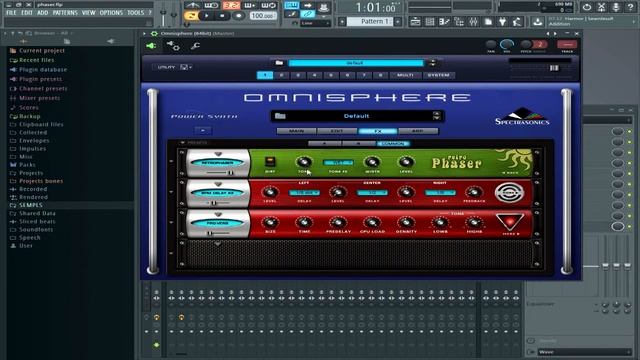Image resolution: width=640 pixels, height=360 pixels.
Task: Open the EDIT menu
Action: point(27,13)
